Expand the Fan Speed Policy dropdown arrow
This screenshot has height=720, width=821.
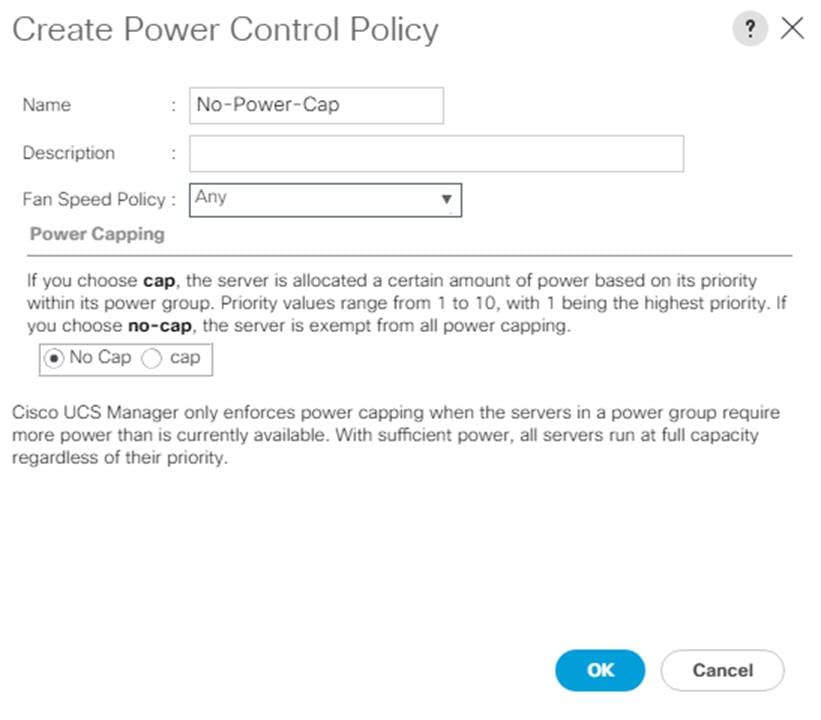pyautogui.click(x=446, y=199)
